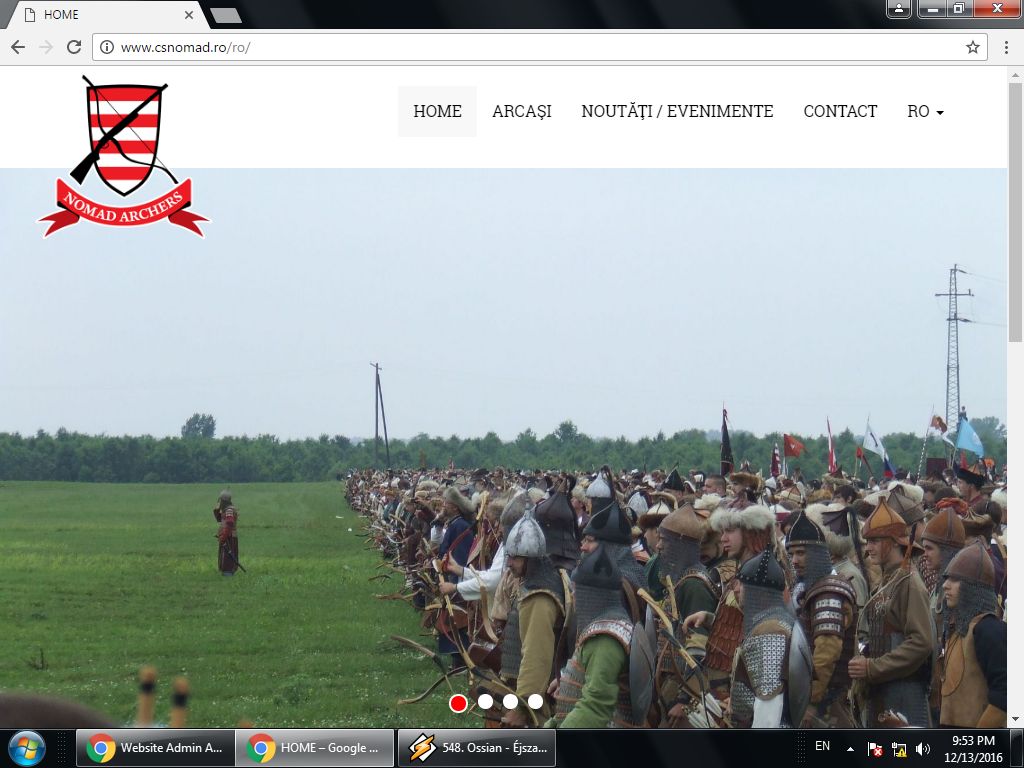Open the volume speaker icon
Viewport: 1024px width, 768px height.
(x=923, y=749)
